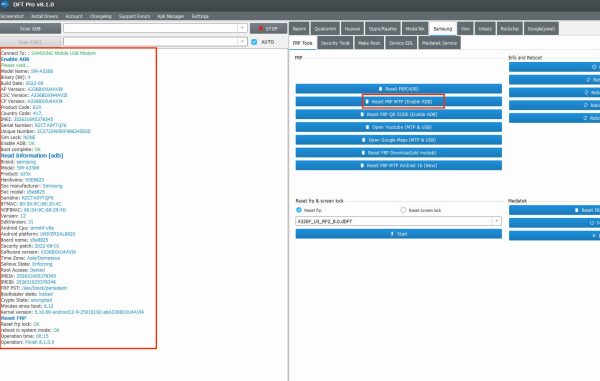Click the Scan ADB button
The image size is (600, 381).
pos(30,29)
